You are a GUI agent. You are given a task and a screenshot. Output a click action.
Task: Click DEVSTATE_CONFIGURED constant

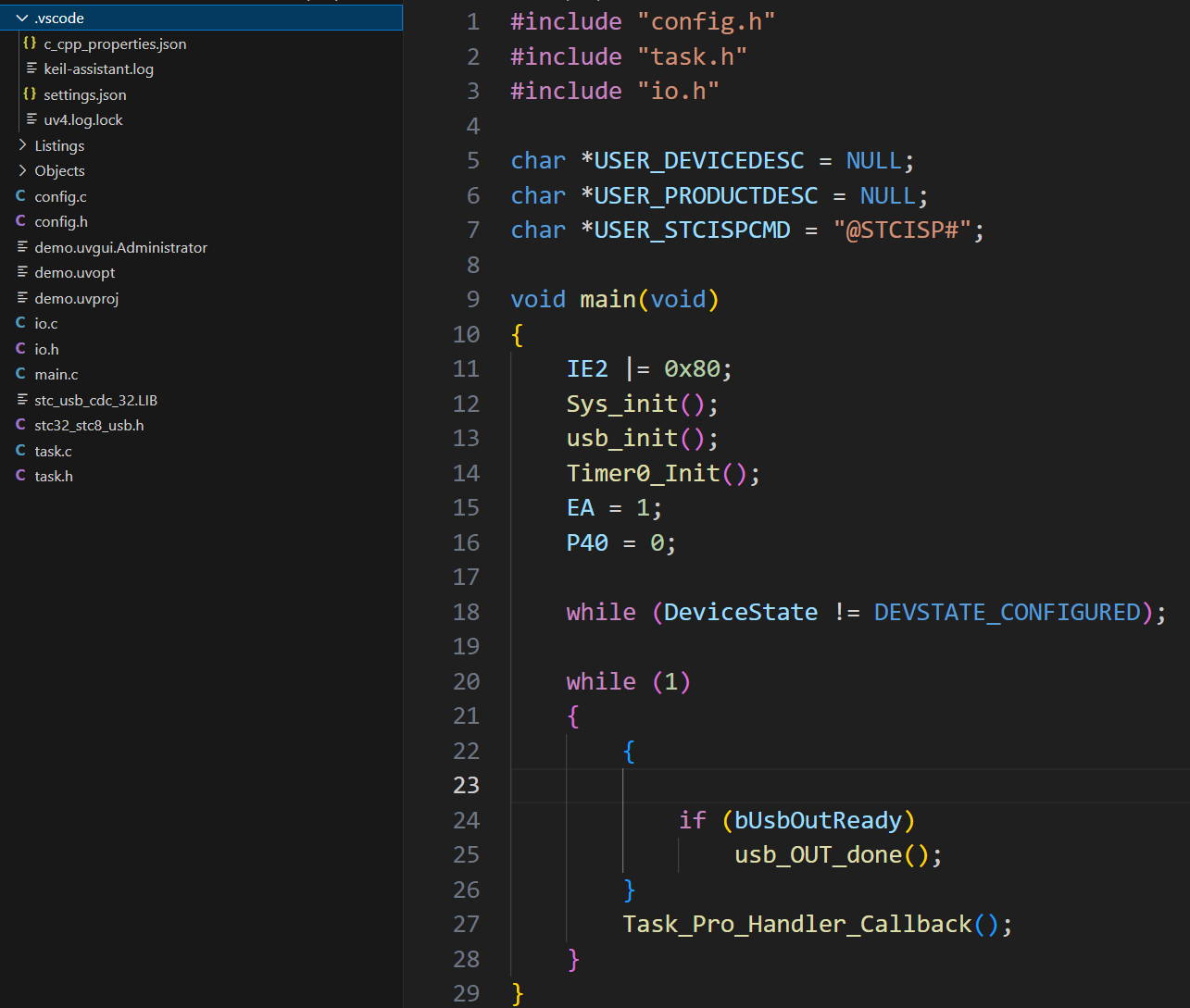coord(1008,612)
